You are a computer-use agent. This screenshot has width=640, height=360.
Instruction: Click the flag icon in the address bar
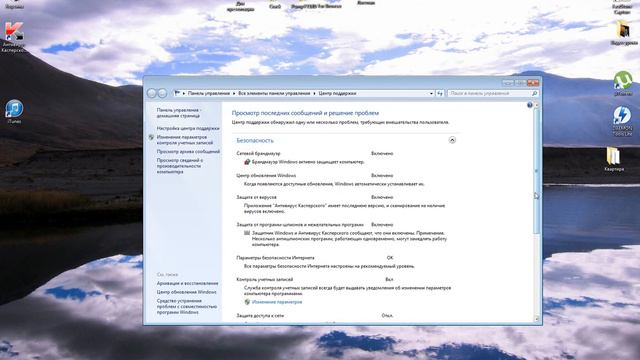(177, 93)
